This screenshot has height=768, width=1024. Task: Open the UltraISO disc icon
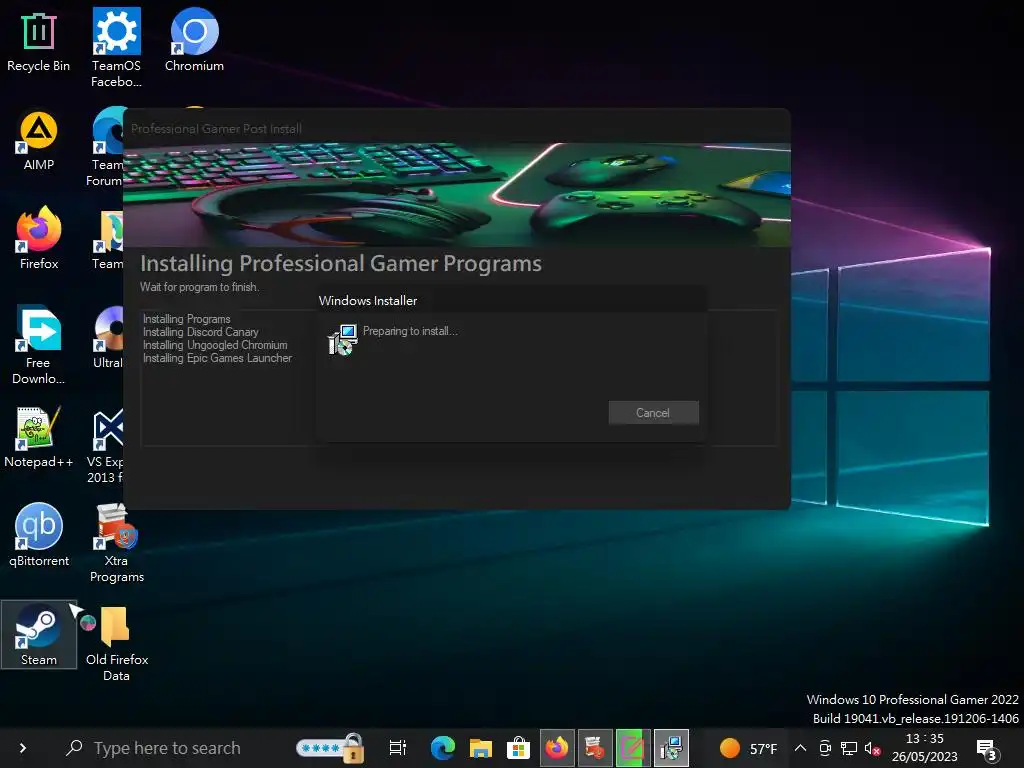point(108,337)
